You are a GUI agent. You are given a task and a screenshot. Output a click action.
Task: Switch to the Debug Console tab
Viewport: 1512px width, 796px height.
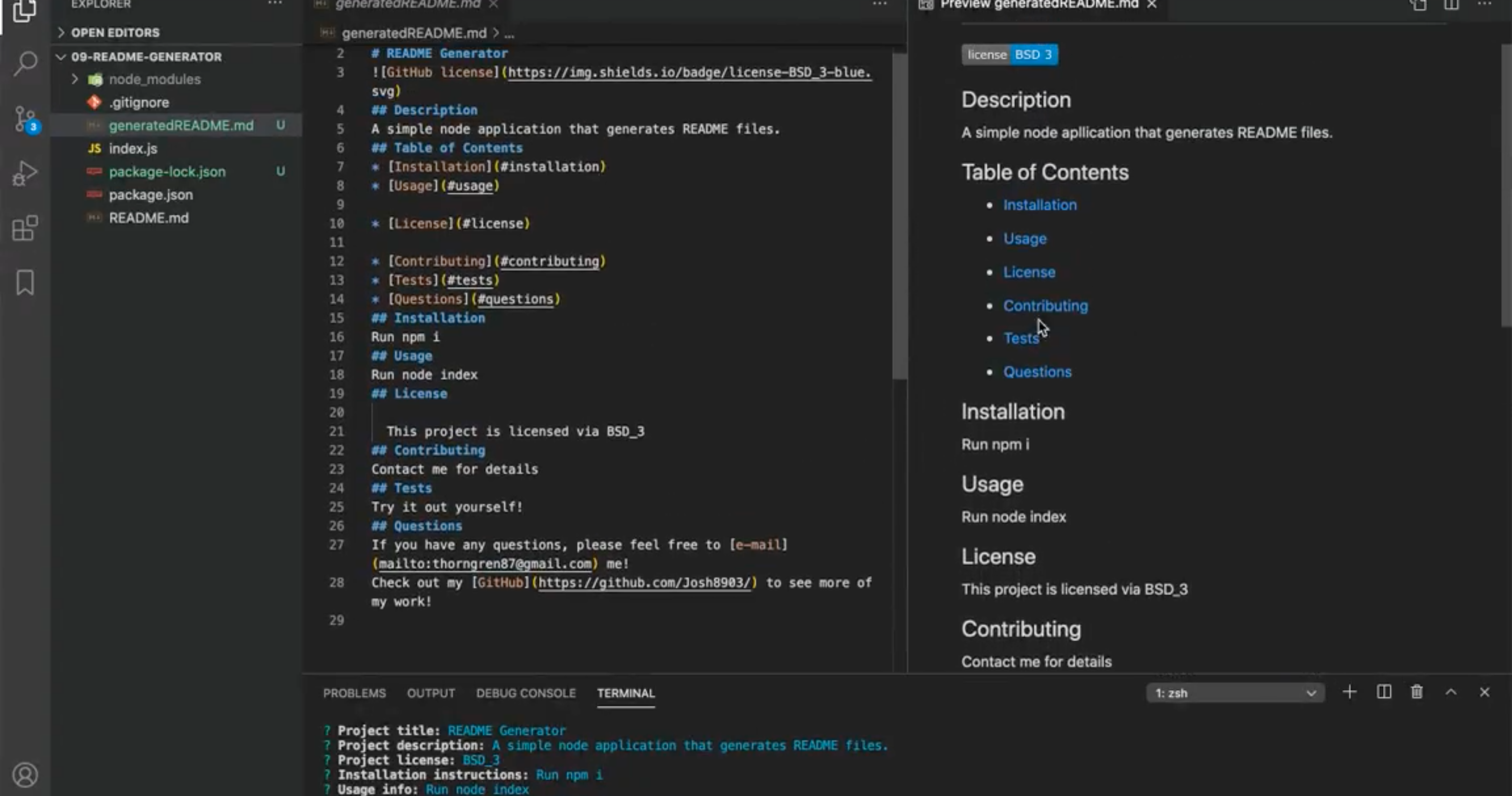click(526, 693)
